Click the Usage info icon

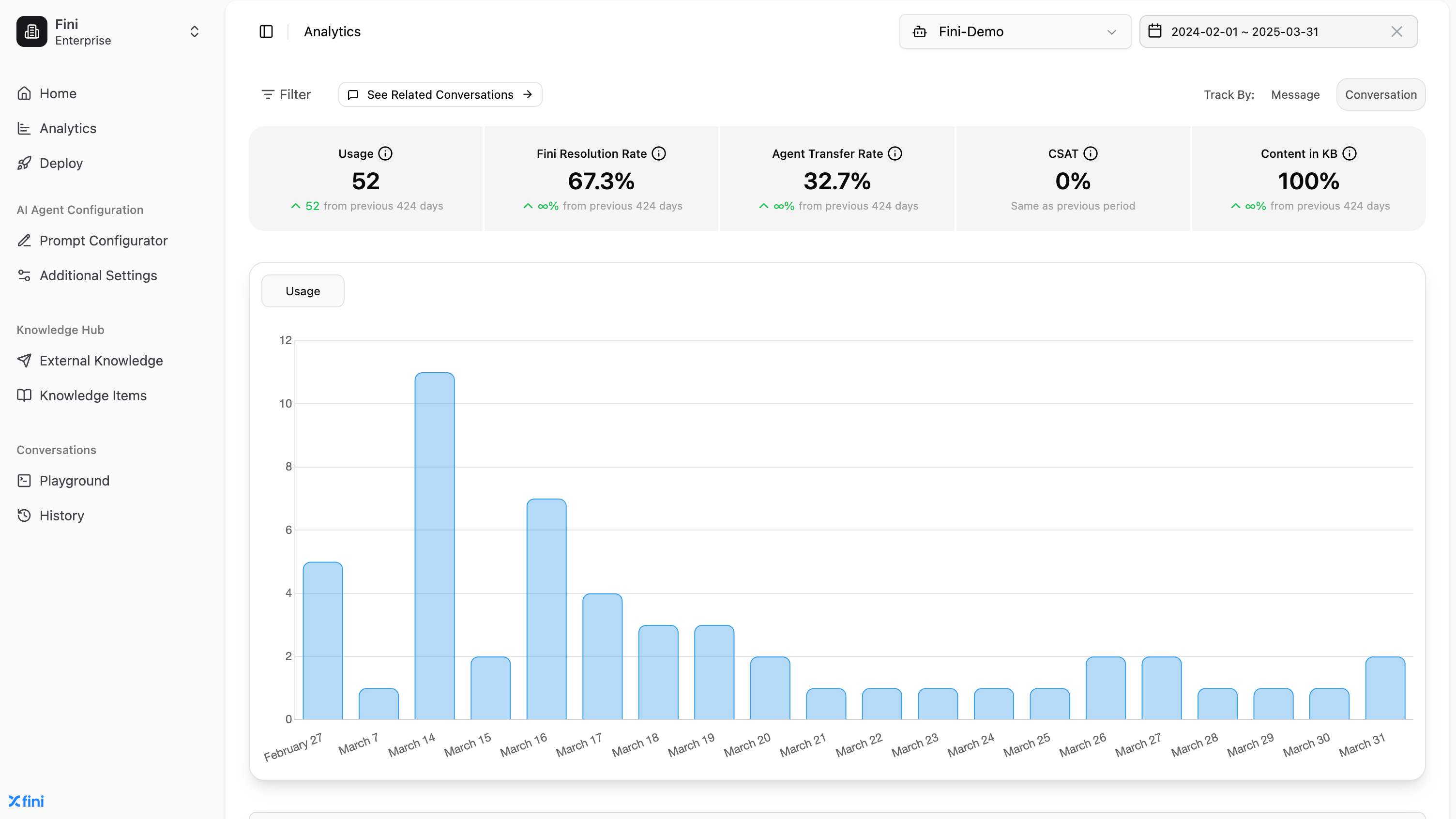385,154
